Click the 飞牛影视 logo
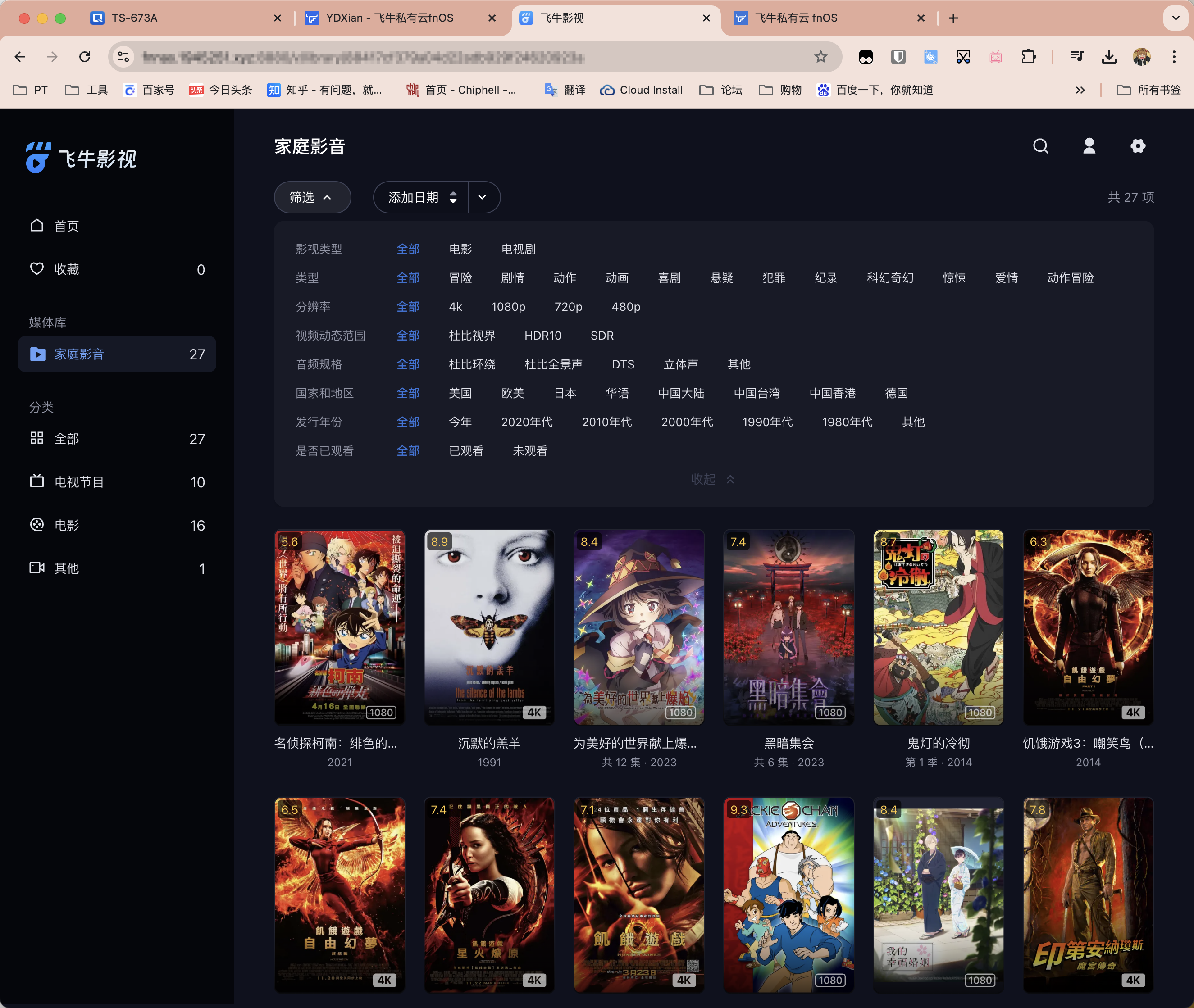This screenshot has width=1194, height=1008. pos(81,158)
